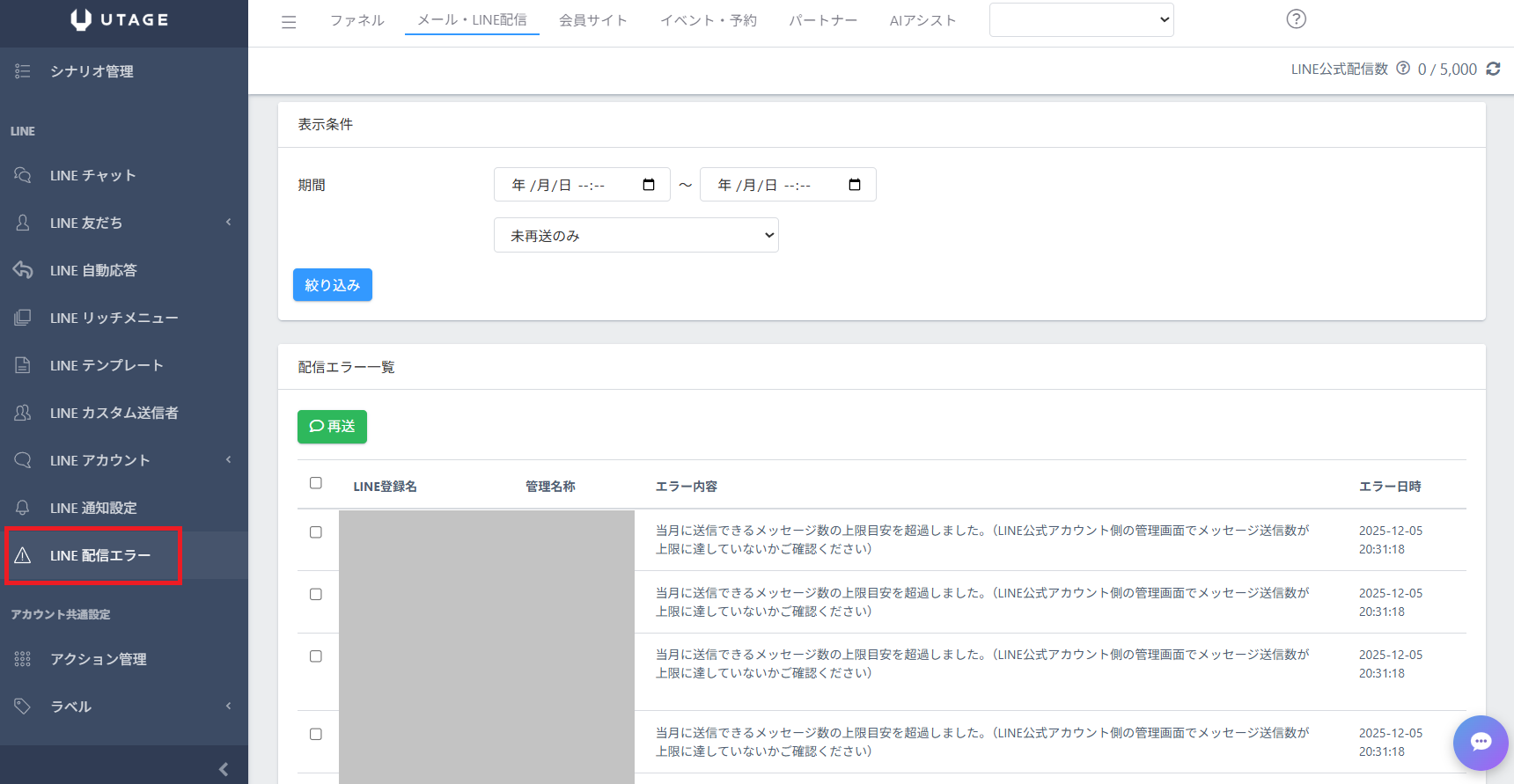Open the 未再送のみ filter dropdown
Viewport: 1514px width, 784px height.
(x=636, y=236)
